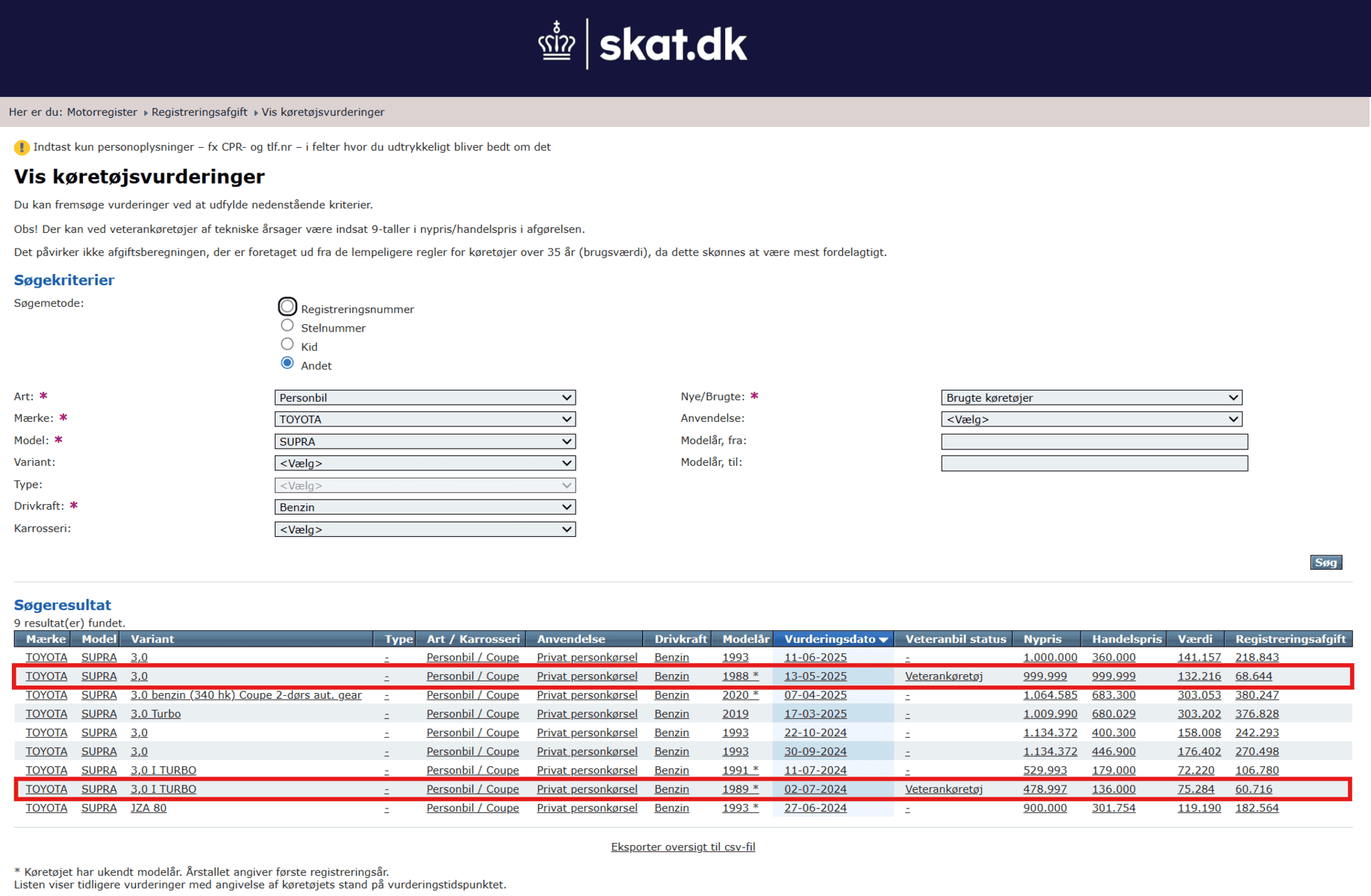
Task: Open the Variant dropdown
Action: point(425,464)
